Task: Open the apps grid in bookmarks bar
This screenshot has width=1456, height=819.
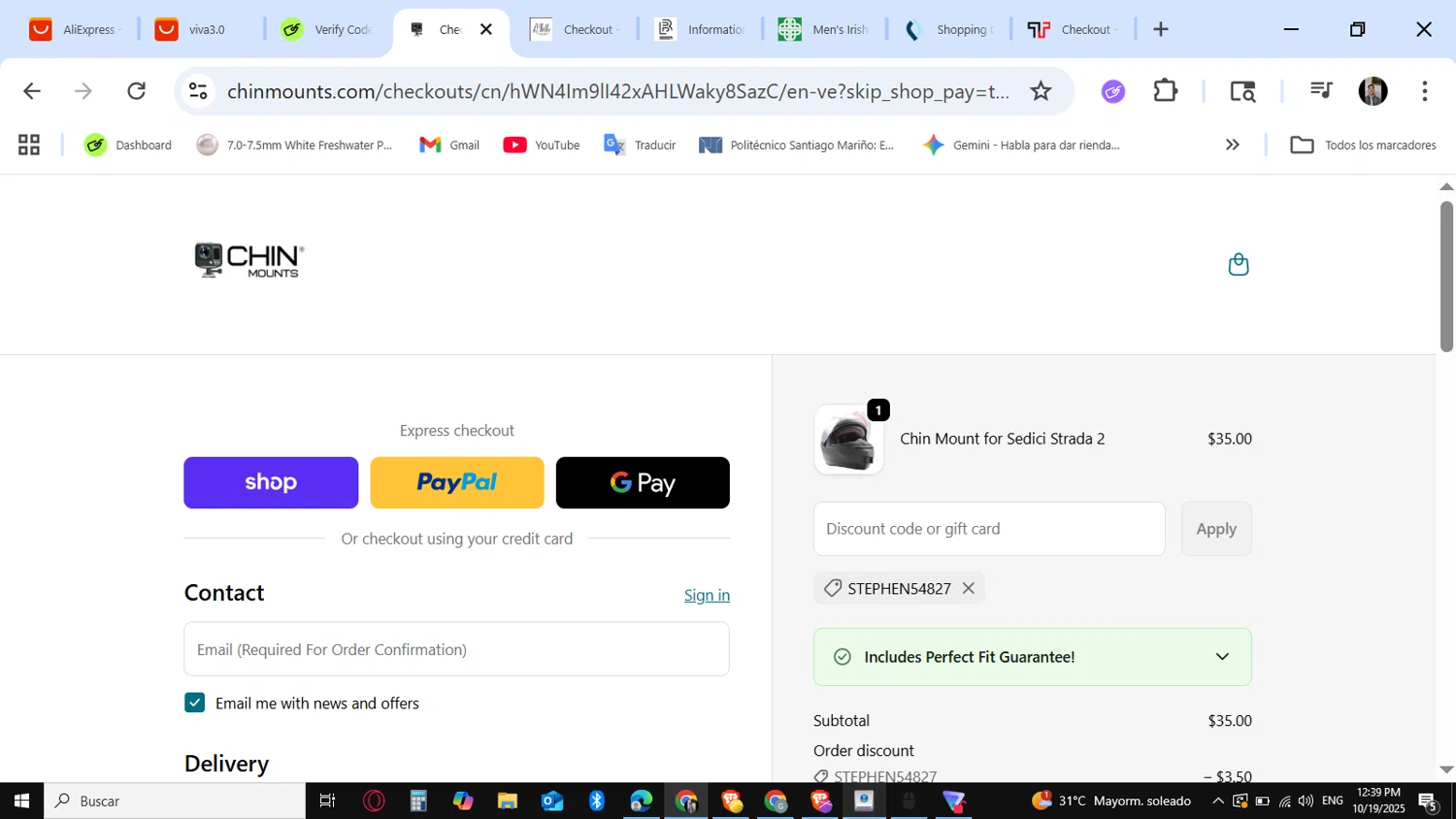Action: [x=29, y=145]
